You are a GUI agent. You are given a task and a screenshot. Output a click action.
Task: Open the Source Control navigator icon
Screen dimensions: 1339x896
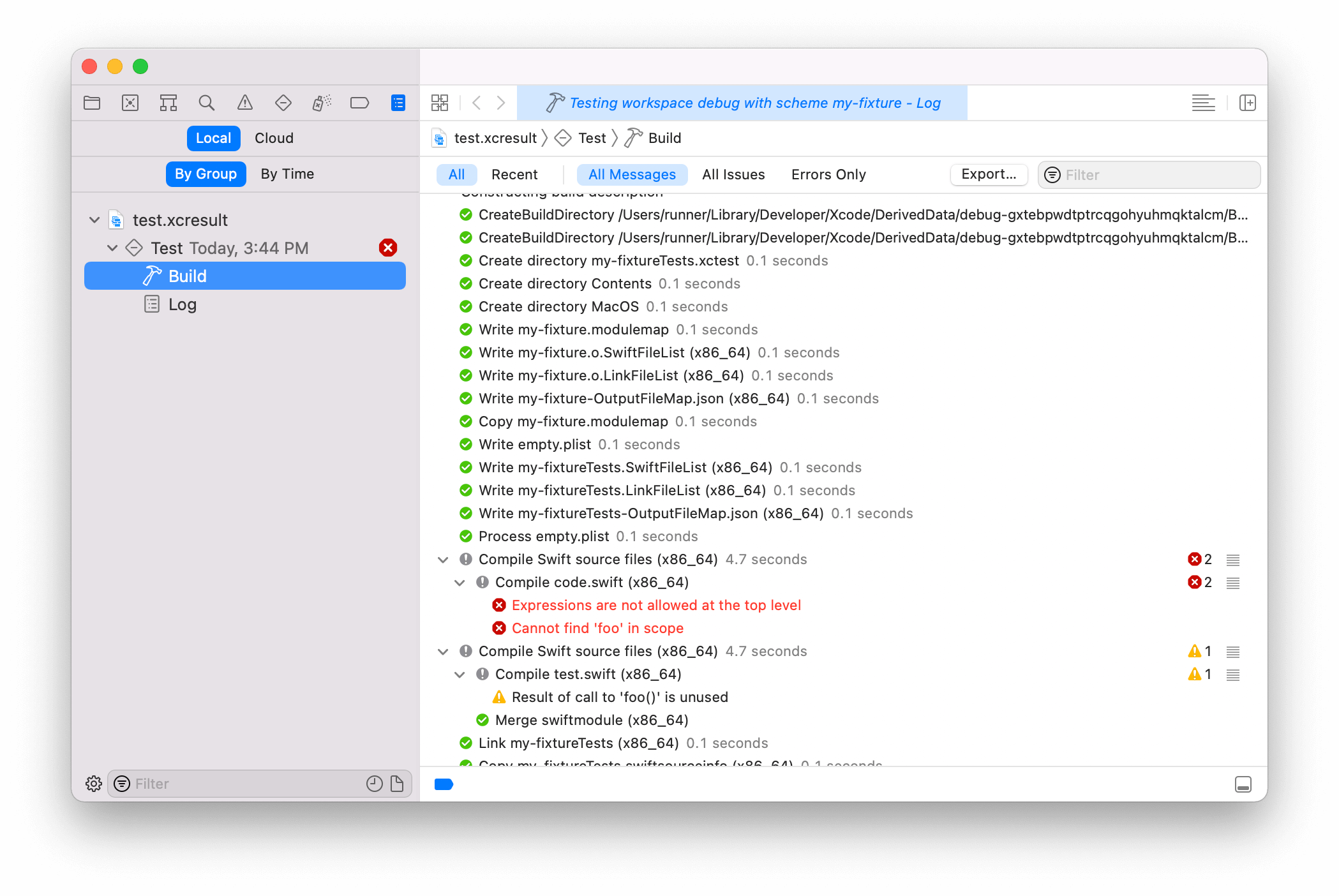[130, 103]
